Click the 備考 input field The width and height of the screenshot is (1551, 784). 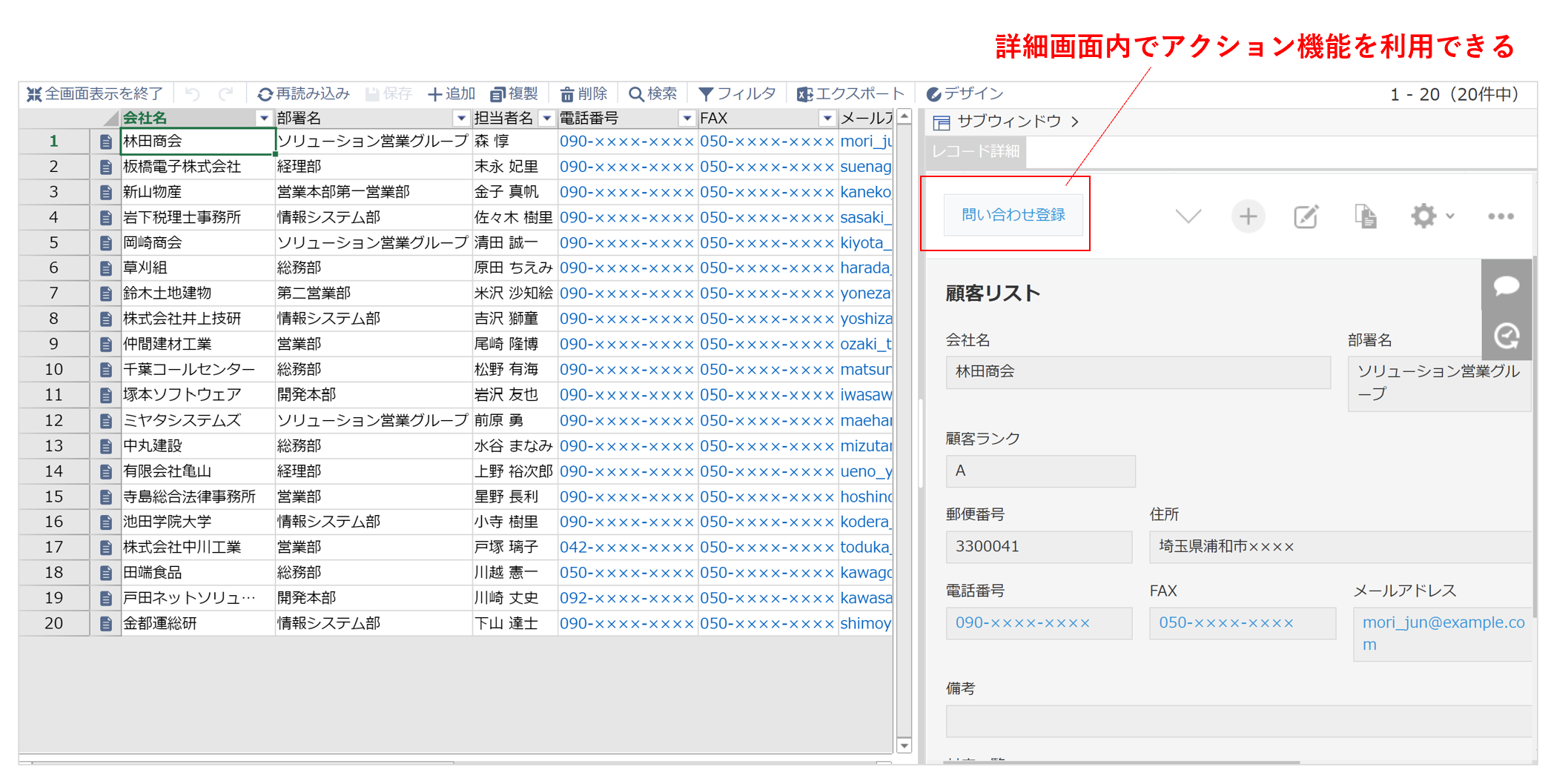(x=1238, y=721)
